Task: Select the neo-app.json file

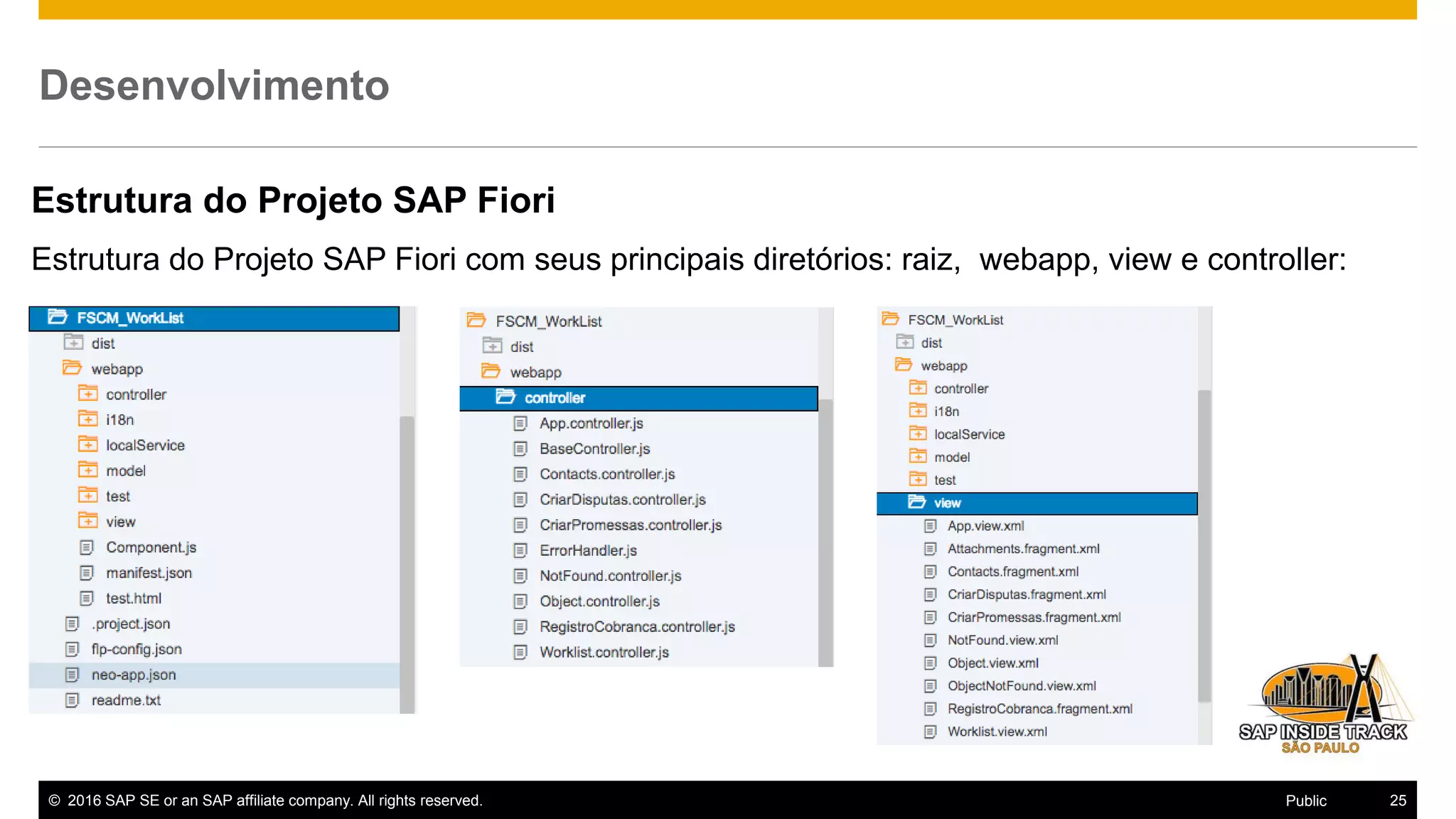Action: (x=214, y=675)
